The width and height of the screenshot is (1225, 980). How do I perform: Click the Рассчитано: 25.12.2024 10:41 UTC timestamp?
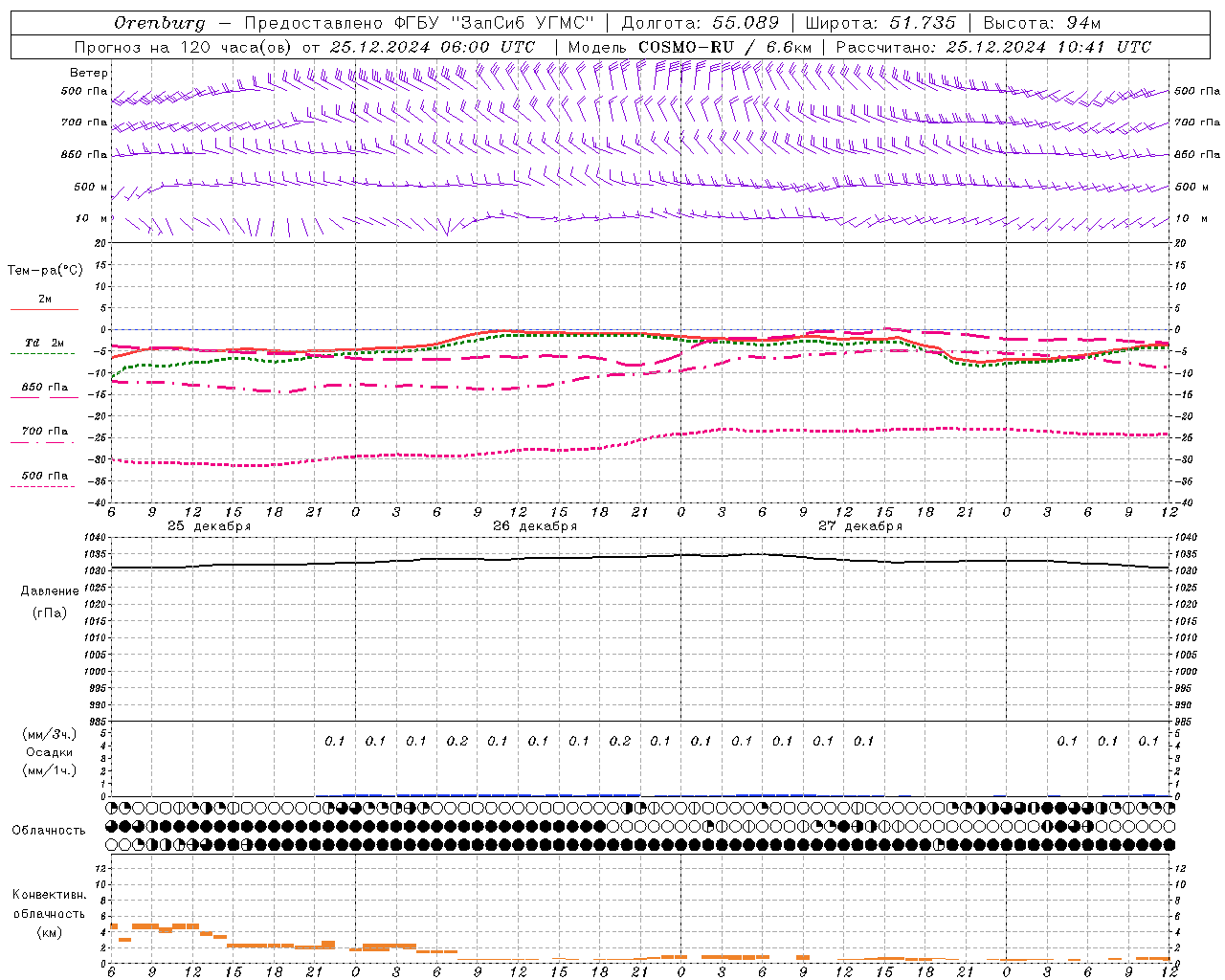(x=993, y=47)
